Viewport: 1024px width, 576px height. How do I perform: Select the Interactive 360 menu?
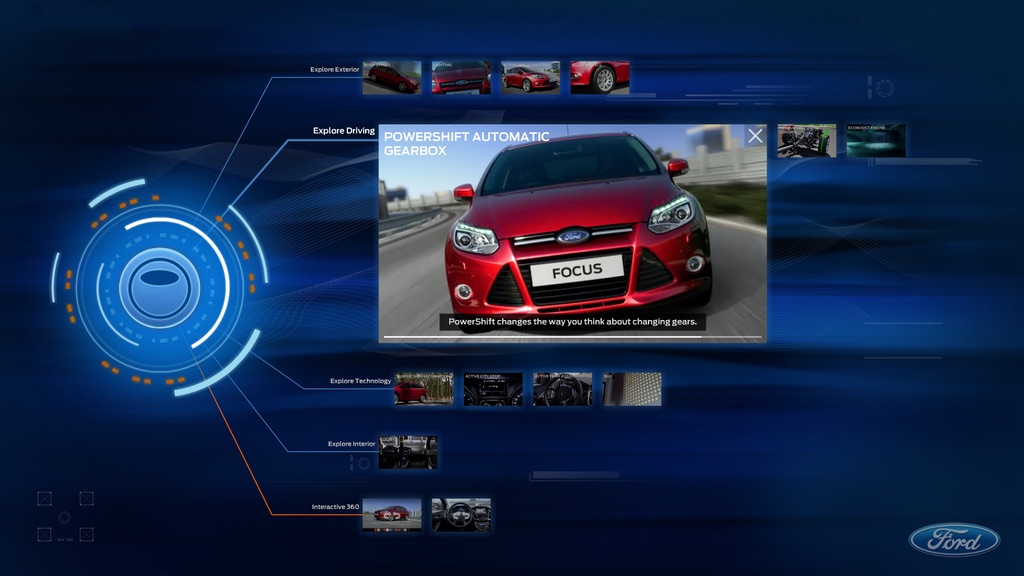pyautogui.click(x=335, y=507)
